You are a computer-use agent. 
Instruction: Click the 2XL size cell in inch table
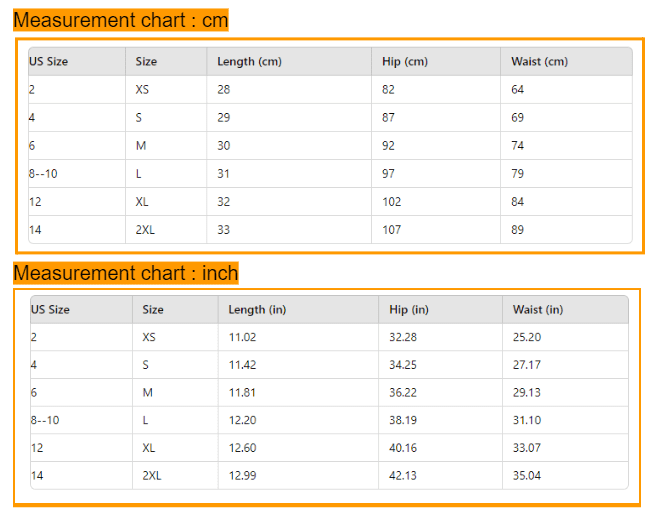click(152, 476)
